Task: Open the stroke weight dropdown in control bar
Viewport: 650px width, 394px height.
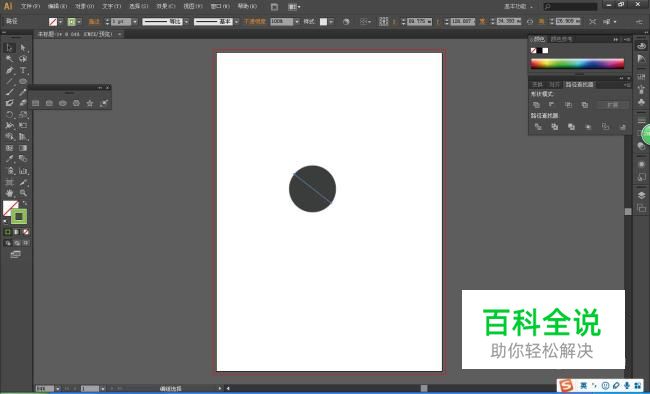Action: tap(135, 22)
